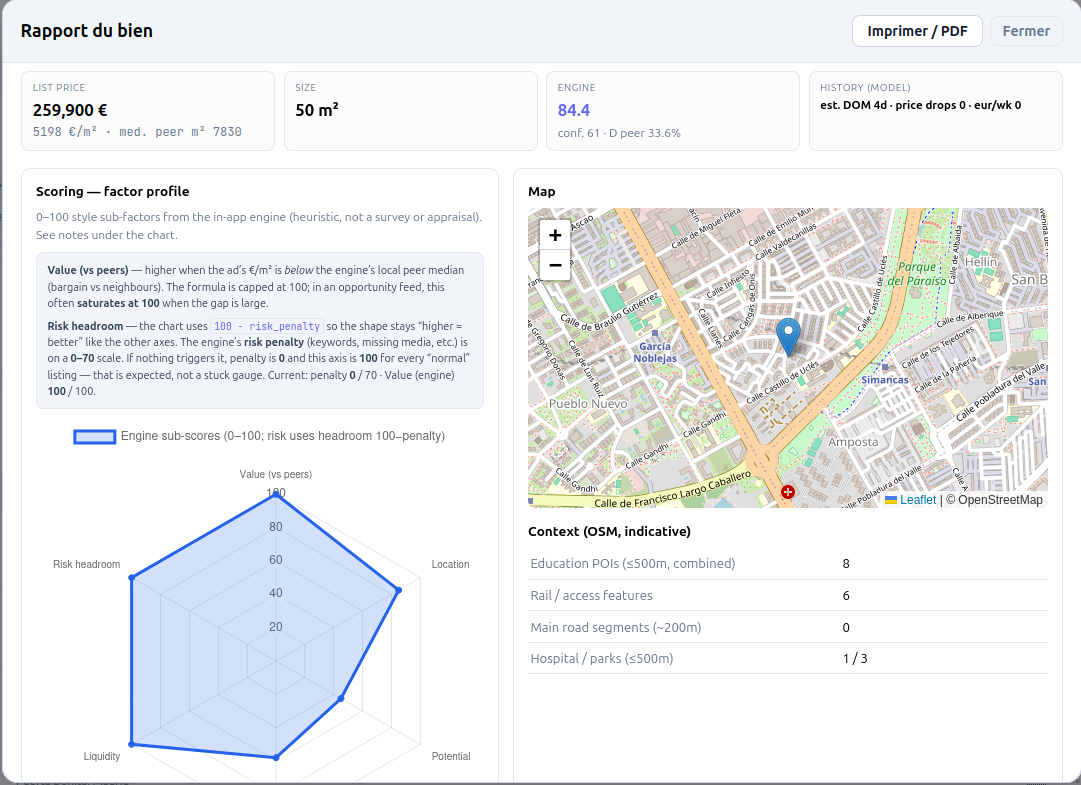Click the Education POIs row
The image size is (1081, 785).
click(x=787, y=564)
